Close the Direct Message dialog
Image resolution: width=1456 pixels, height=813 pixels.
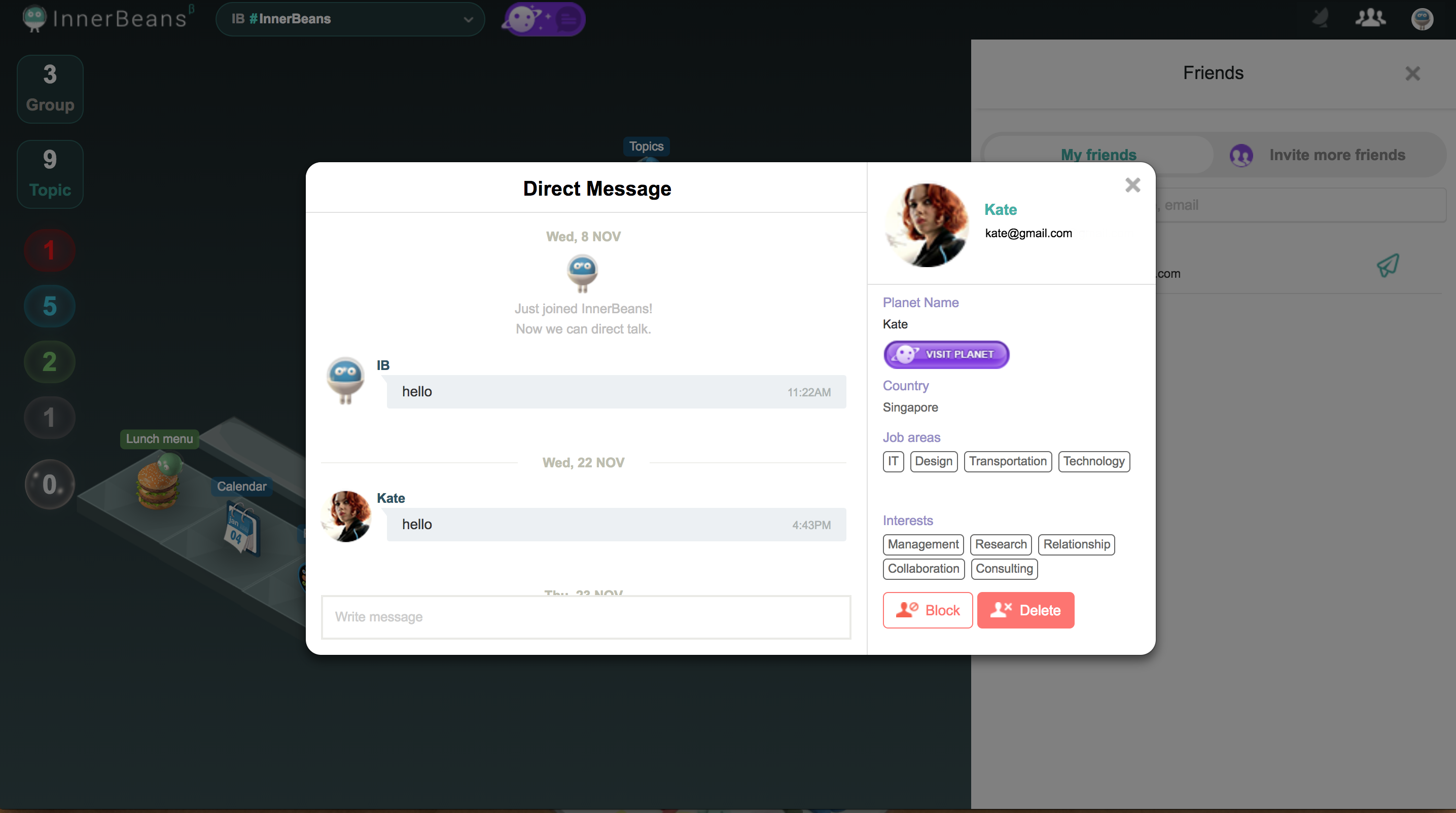click(1132, 184)
